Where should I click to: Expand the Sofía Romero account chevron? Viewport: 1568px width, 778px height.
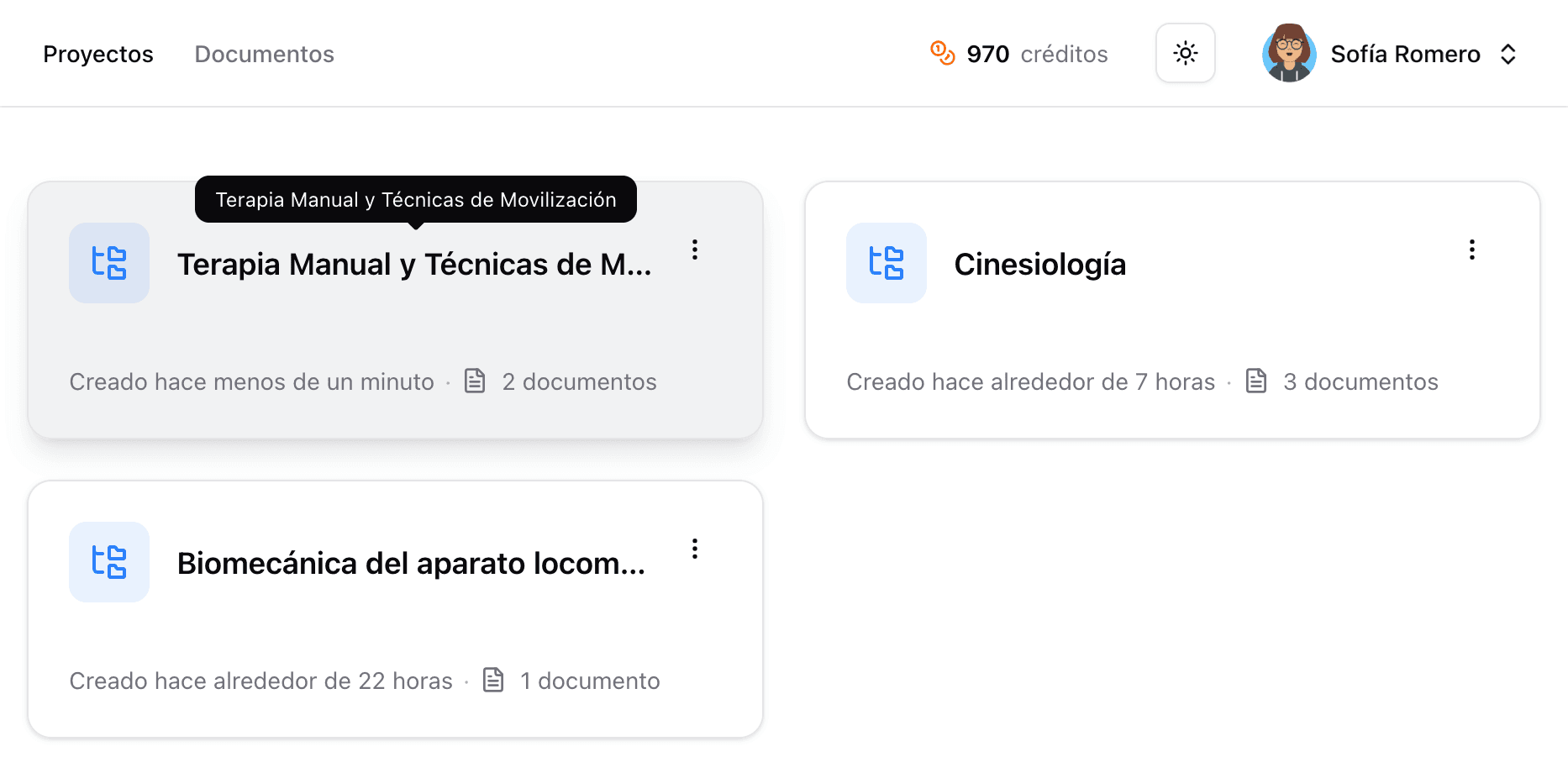pyautogui.click(x=1509, y=53)
